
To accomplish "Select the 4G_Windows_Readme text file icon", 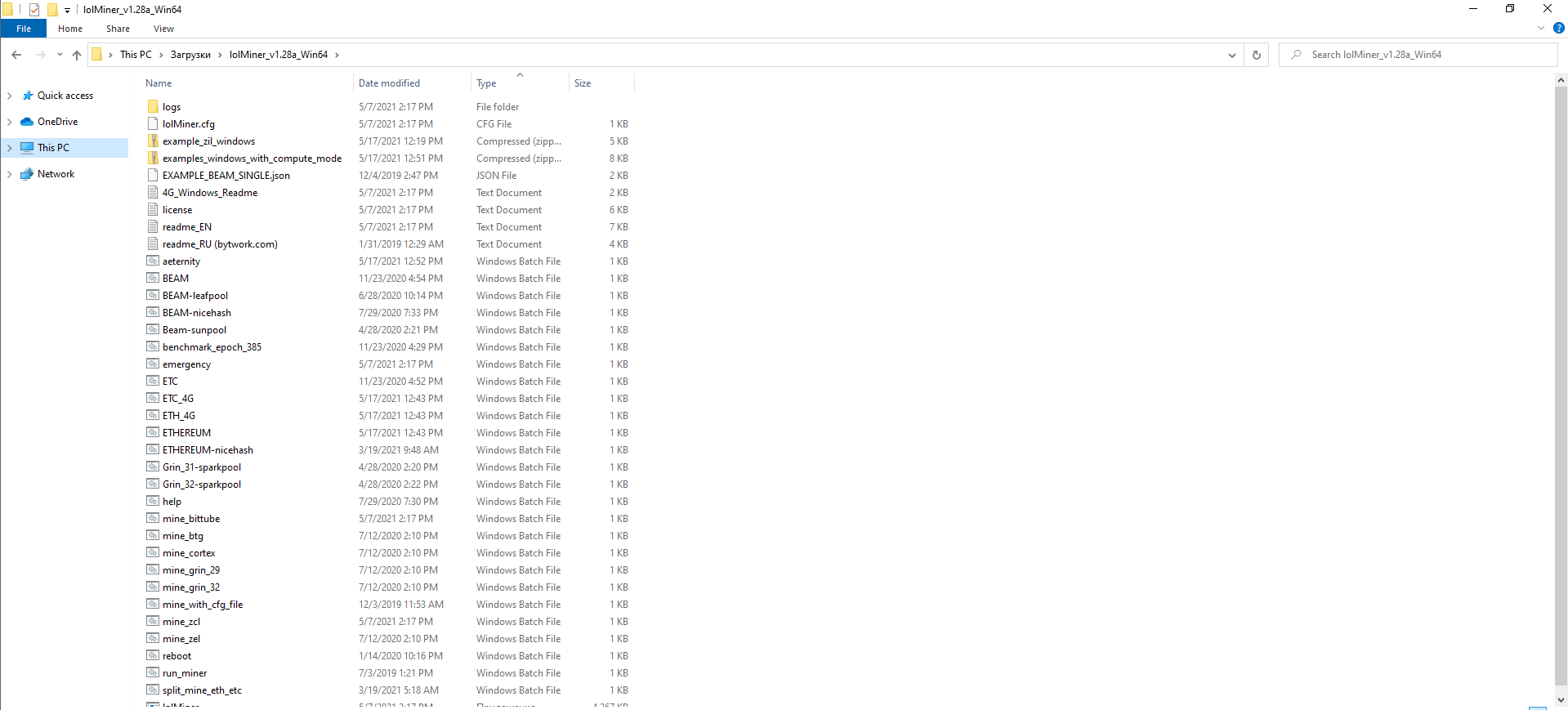I will pyautogui.click(x=153, y=192).
